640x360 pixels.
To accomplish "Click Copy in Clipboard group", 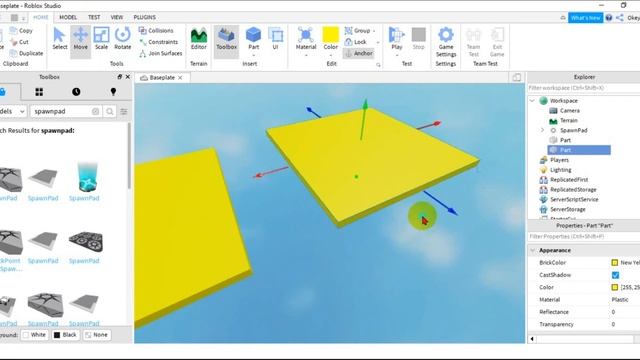I will point(21,31).
